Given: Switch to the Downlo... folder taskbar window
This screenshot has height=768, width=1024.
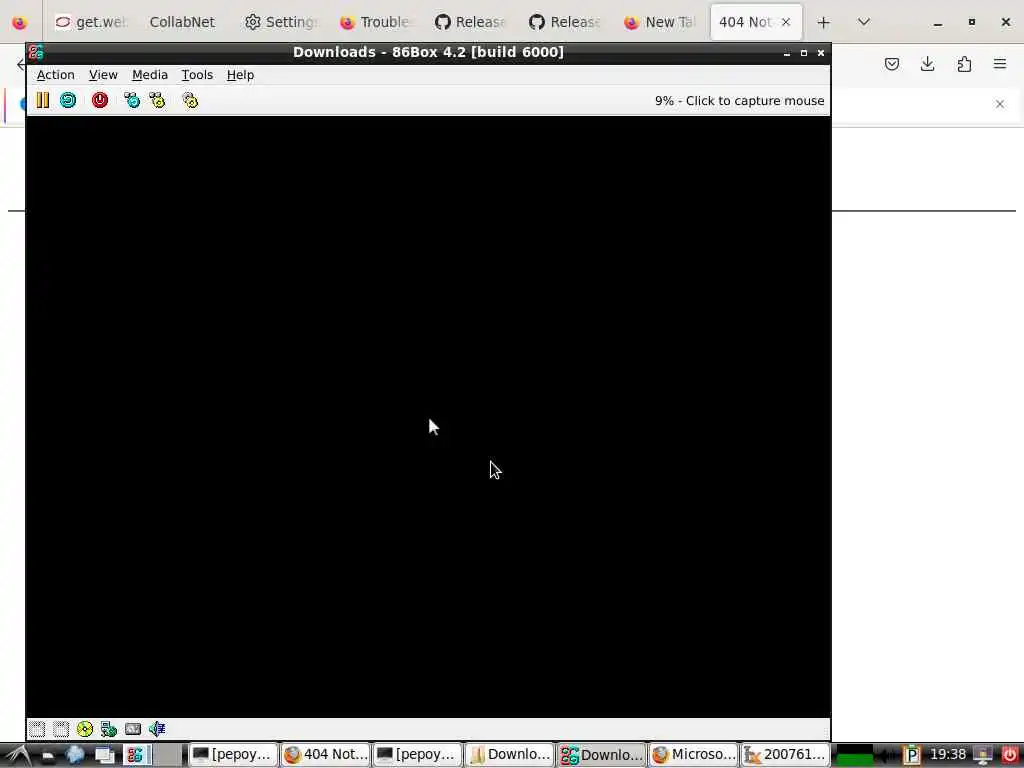Looking at the screenshot, I should (x=509, y=755).
